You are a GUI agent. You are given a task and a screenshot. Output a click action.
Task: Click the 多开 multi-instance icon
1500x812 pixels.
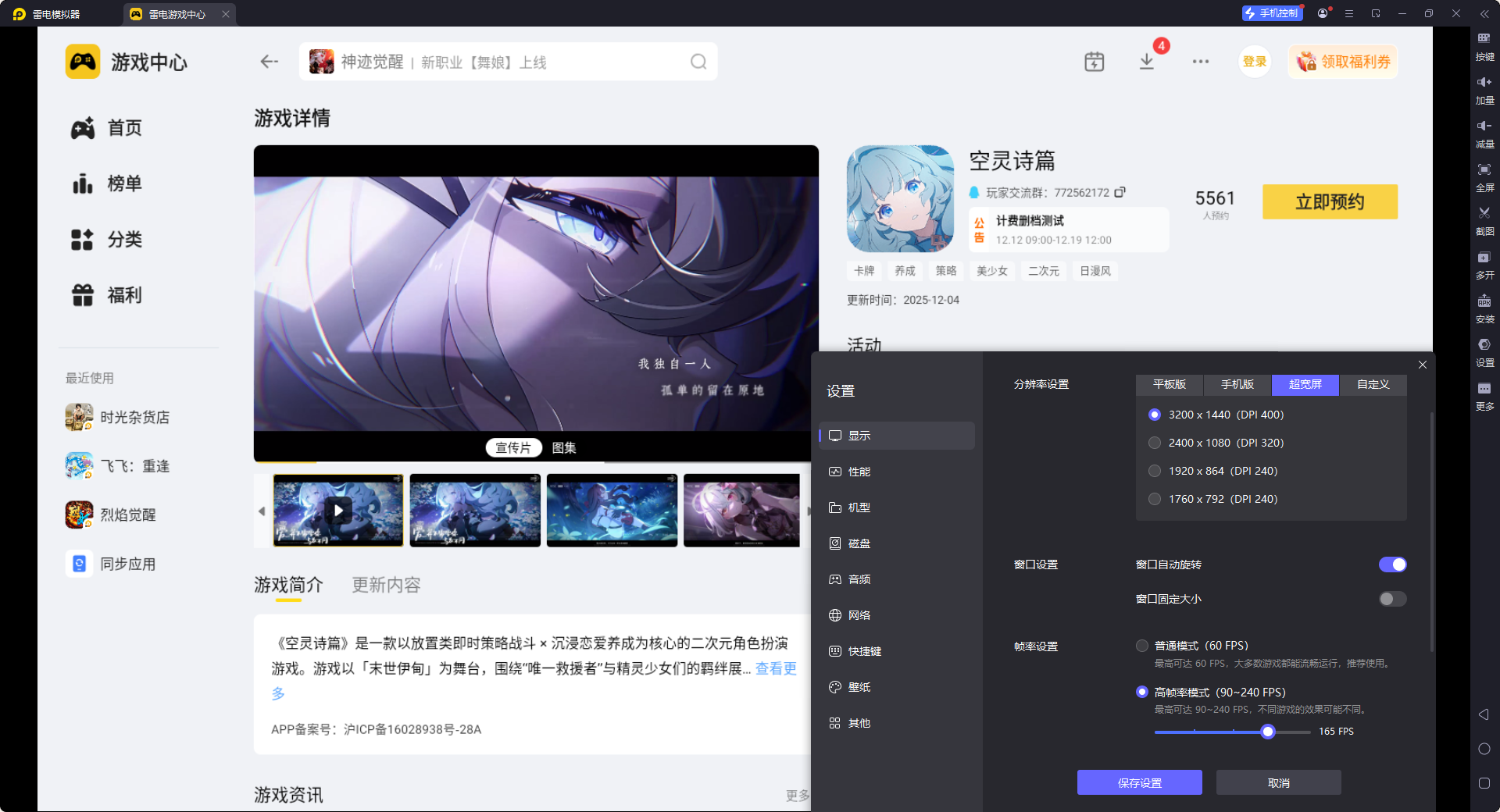[1484, 265]
